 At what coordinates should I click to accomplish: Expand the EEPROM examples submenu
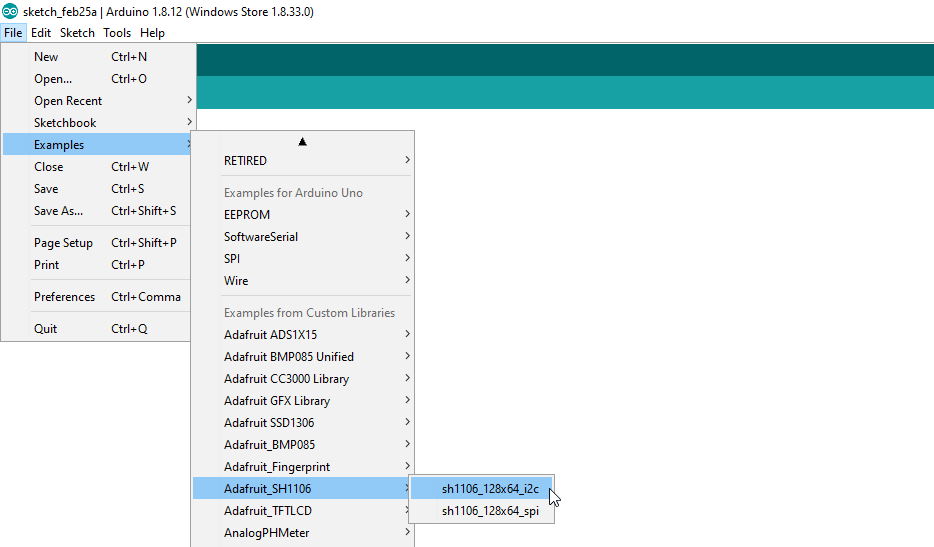(x=303, y=215)
